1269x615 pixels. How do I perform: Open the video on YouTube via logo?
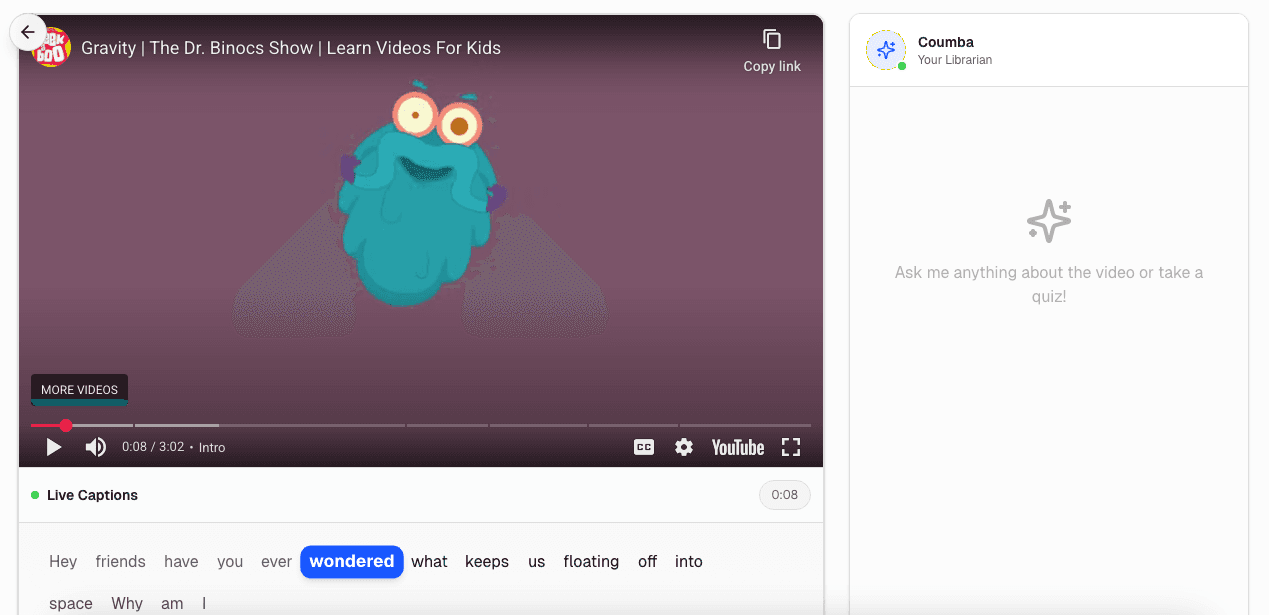[738, 447]
